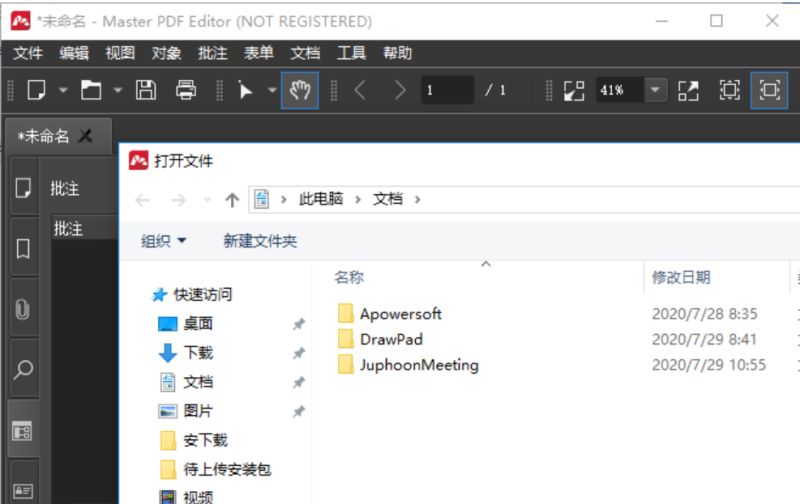
Task: Open the New document dropdown arrow
Action: pyautogui.click(x=63, y=90)
